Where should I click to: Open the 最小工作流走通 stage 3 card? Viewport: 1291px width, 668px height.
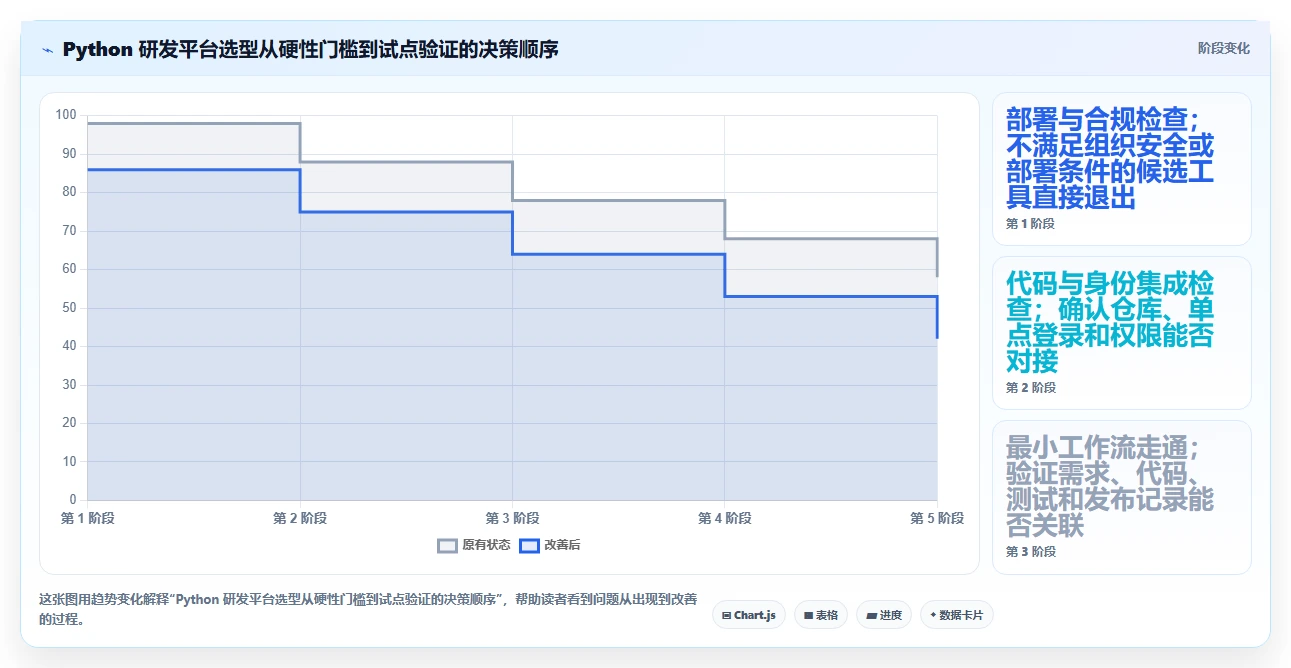pyautogui.click(x=1121, y=497)
